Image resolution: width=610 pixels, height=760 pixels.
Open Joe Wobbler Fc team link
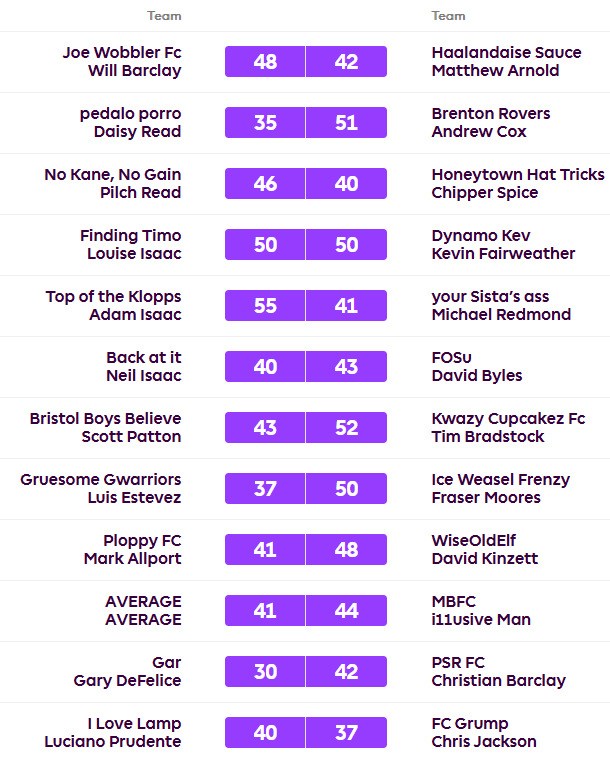(121, 53)
